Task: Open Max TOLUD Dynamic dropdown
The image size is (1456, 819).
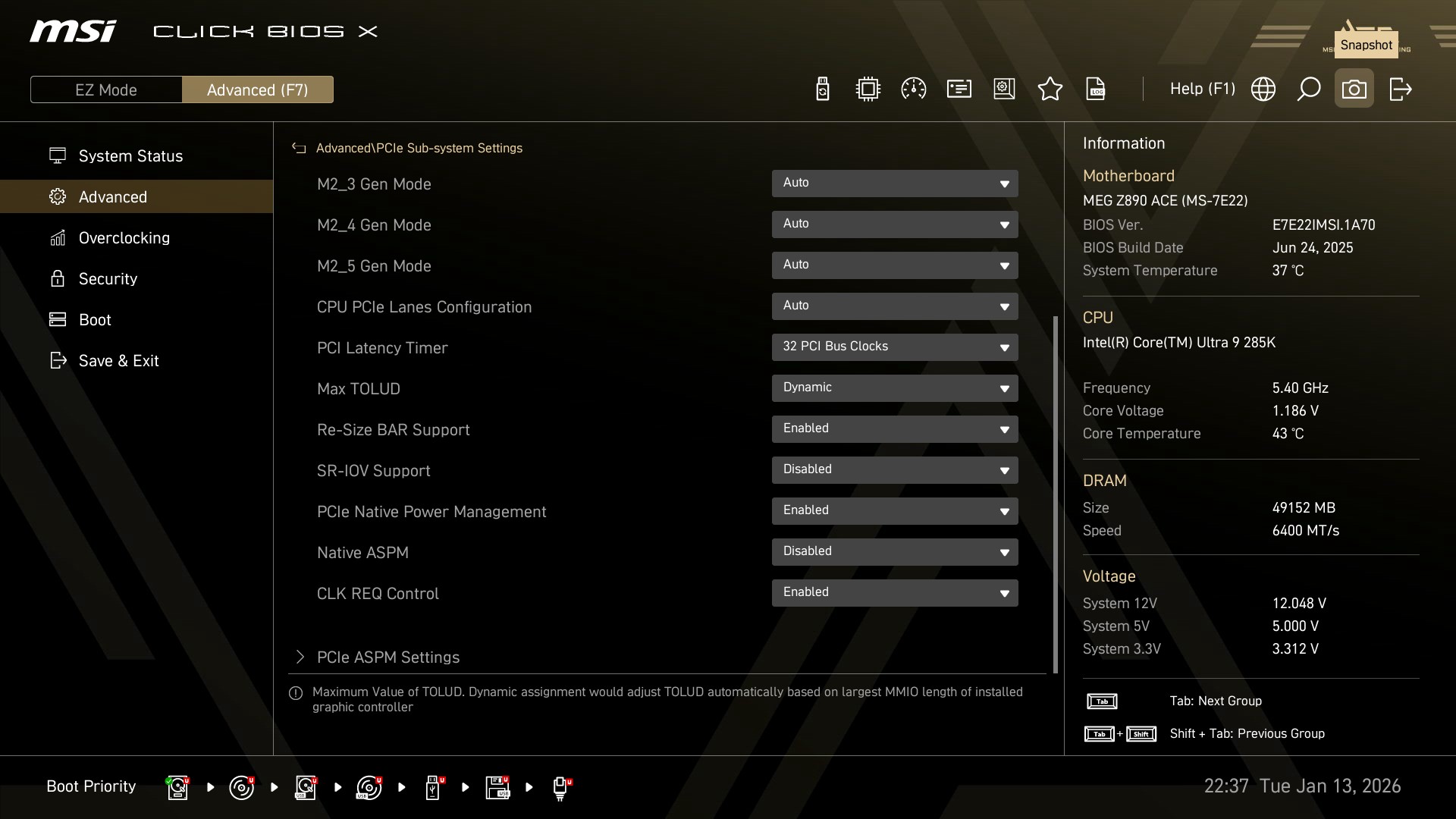Action: [x=894, y=388]
